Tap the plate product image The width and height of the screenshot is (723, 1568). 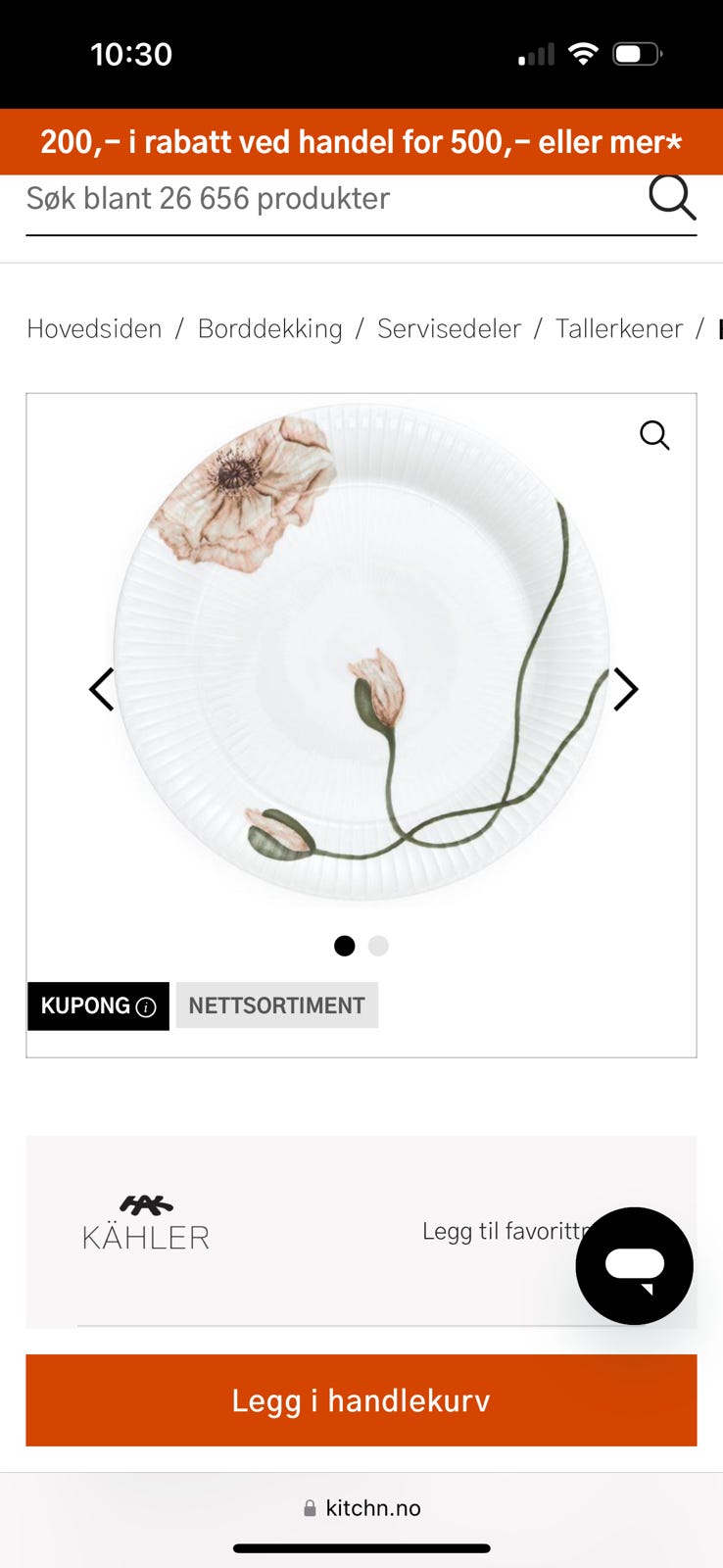(361, 652)
